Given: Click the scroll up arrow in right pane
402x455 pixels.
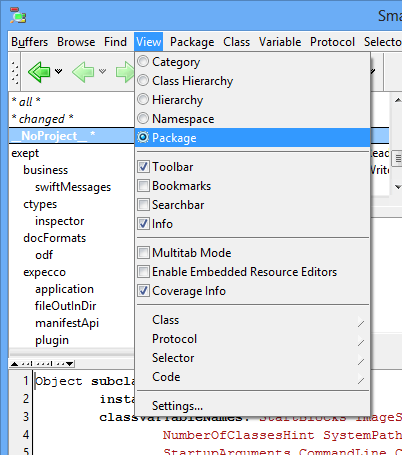Looking at the screenshot, I should pyautogui.click(x=398, y=100).
